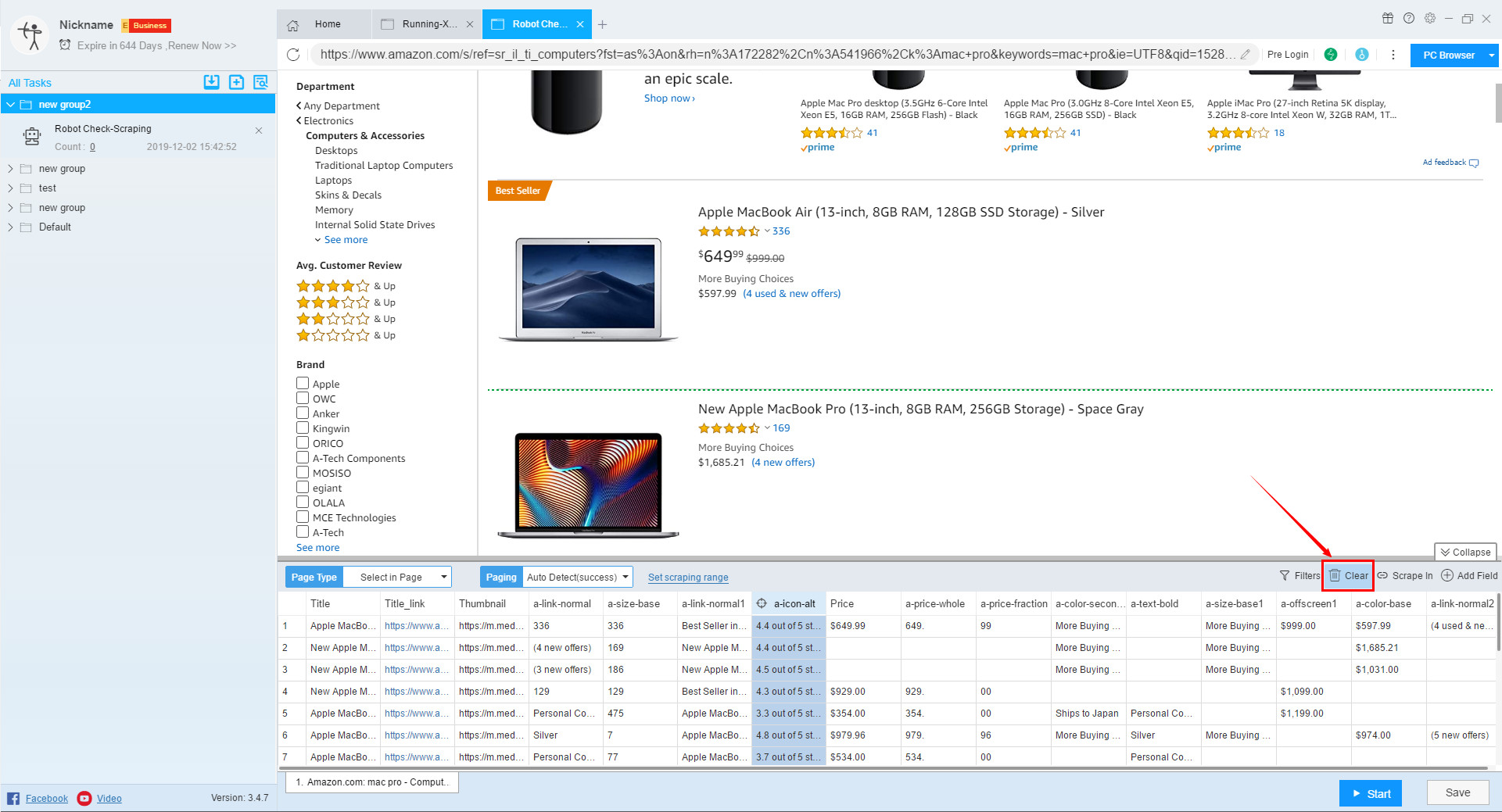This screenshot has width=1502, height=812.
Task: Expand the Paging Auto Detect dropdown
Action: pos(577,578)
